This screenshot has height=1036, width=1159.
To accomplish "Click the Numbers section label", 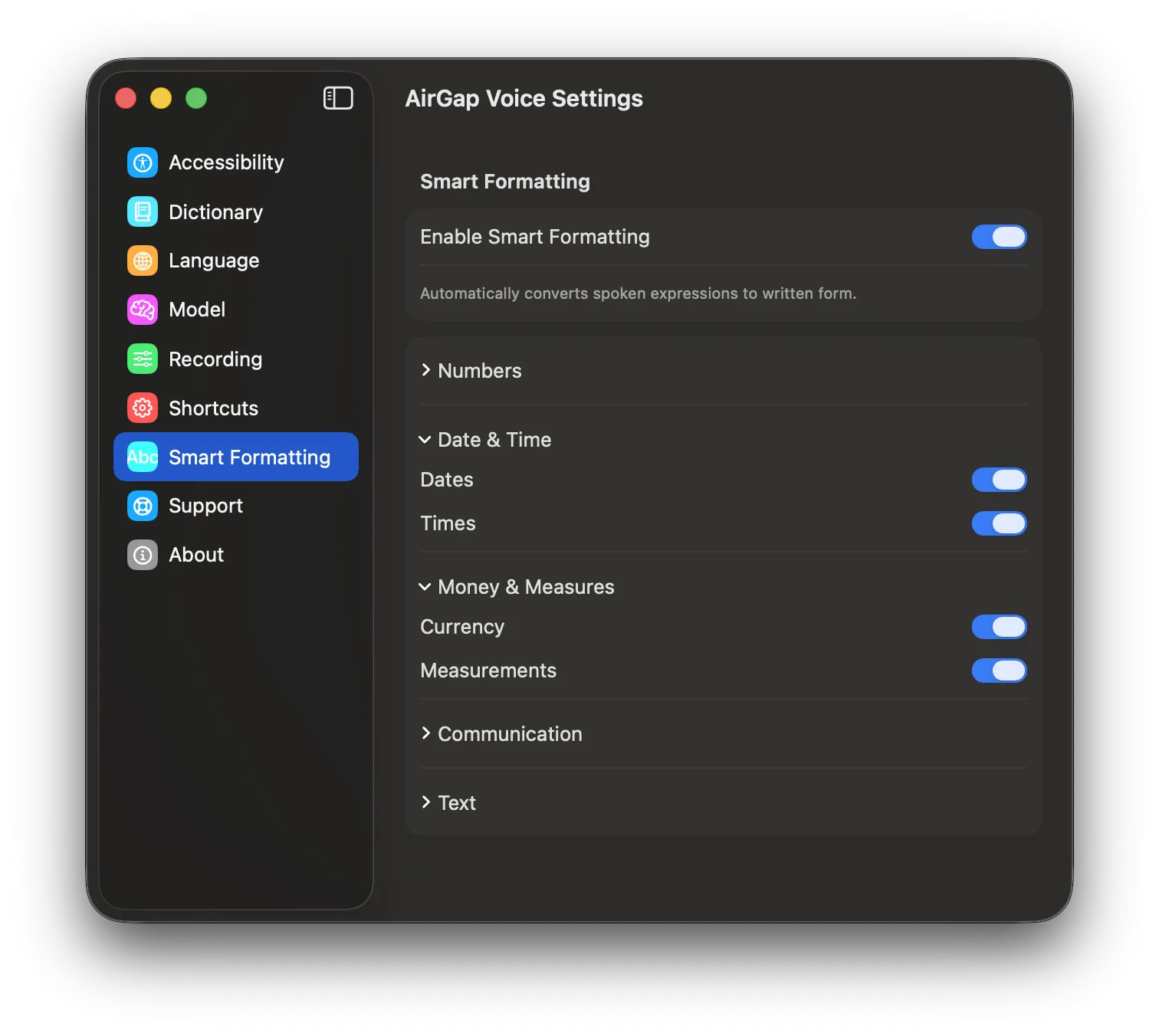I will coord(480,371).
